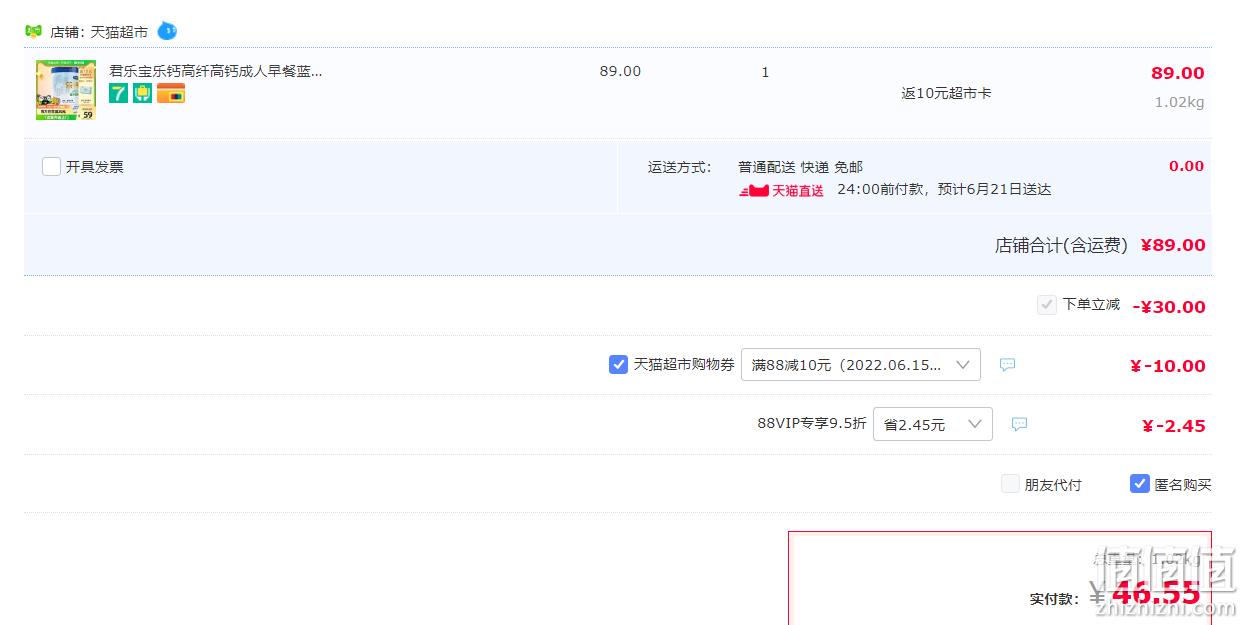Tick the 开具发票 invoice checkbox

52,167
